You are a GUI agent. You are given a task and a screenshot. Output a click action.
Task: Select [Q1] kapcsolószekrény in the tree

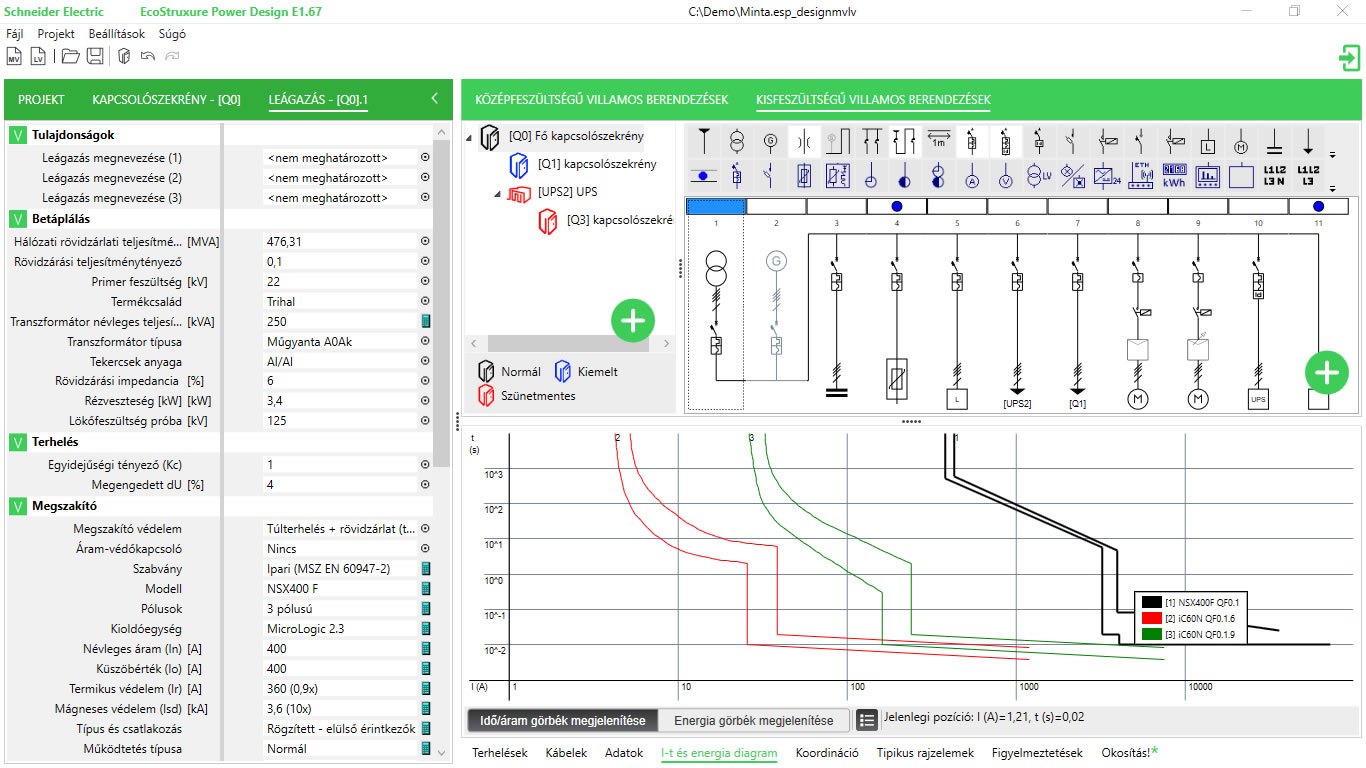click(x=597, y=164)
